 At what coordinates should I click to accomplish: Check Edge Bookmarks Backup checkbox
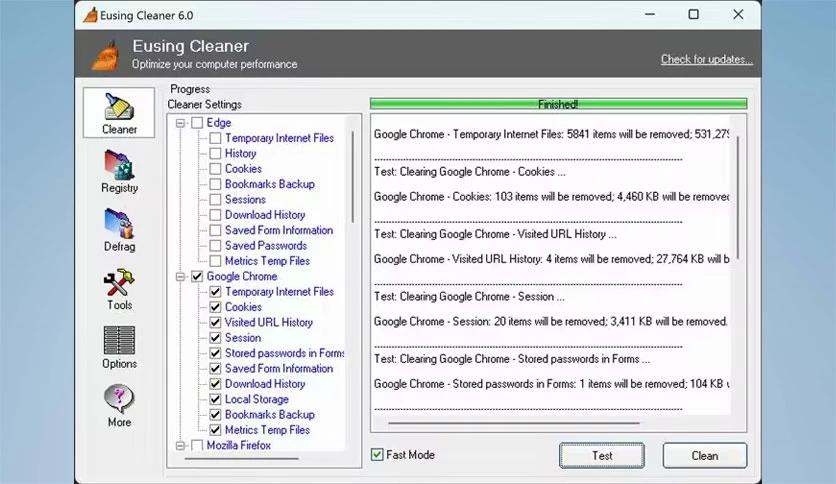click(x=215, y=184)
